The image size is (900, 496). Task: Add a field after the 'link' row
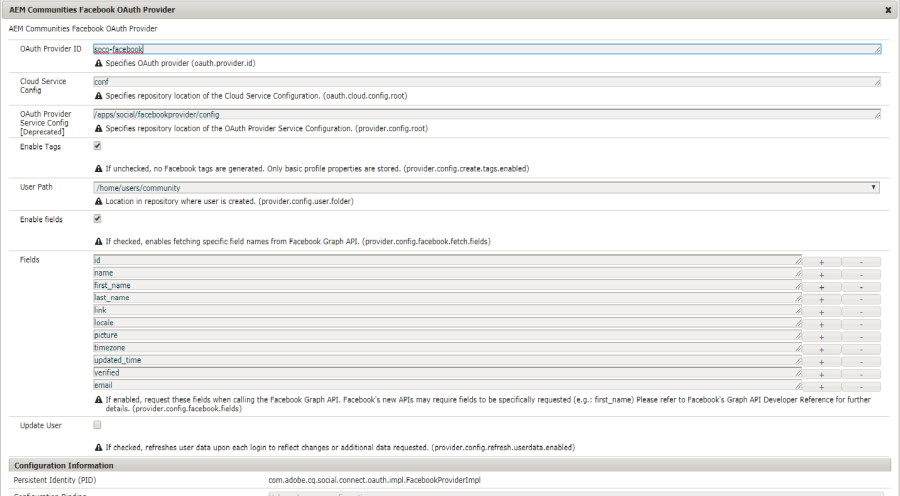click(821, 312)
